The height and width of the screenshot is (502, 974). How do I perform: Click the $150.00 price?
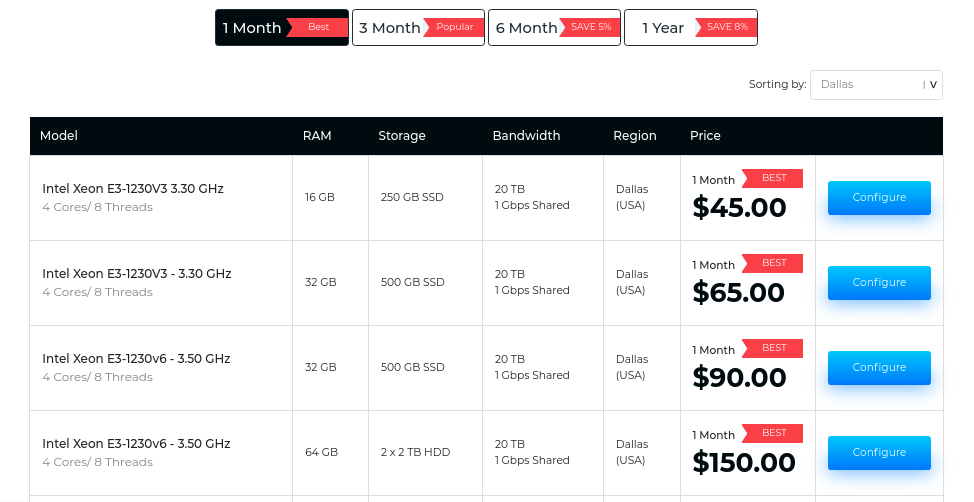[744, 463]
